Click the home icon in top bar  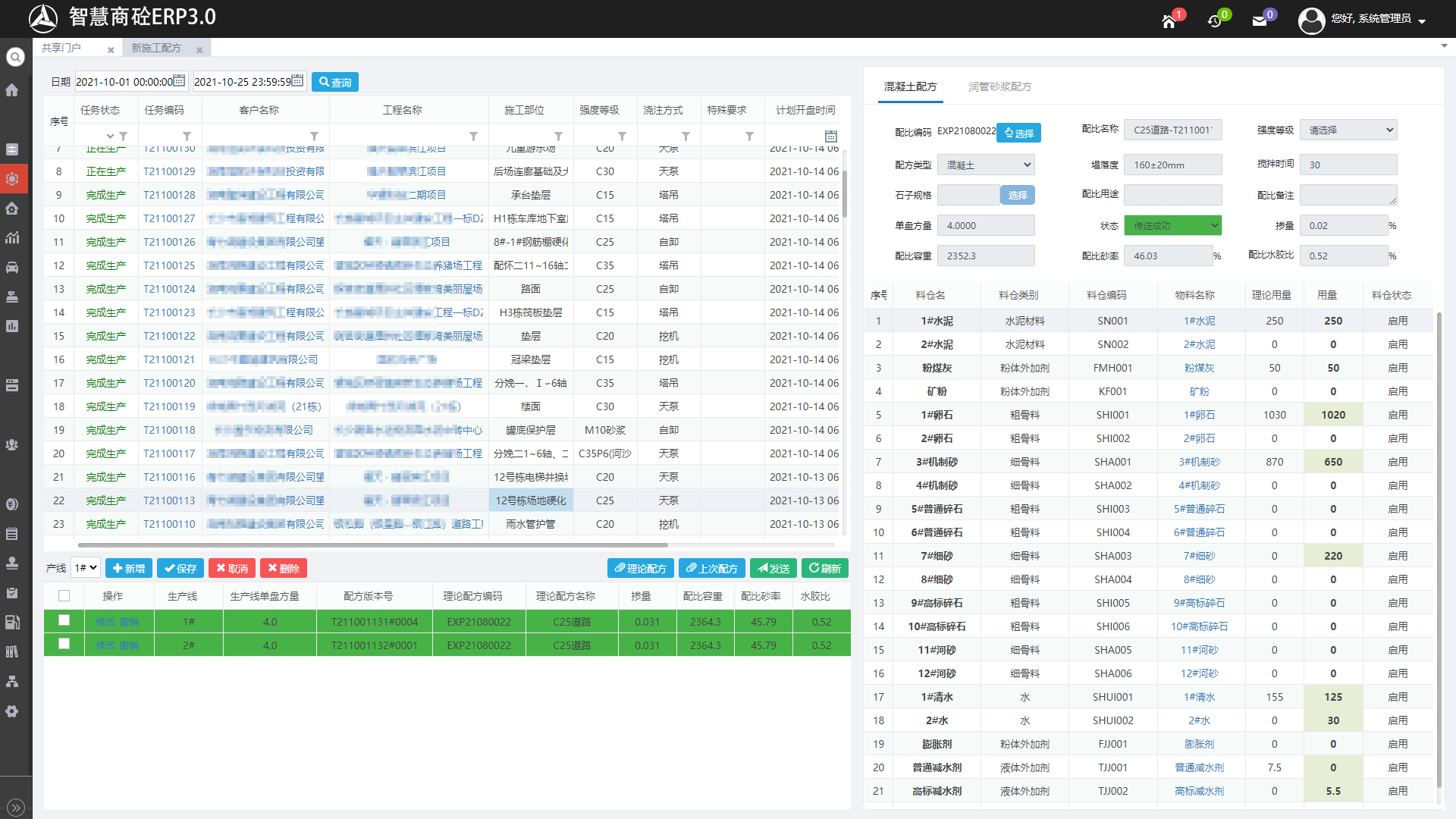click(1169, 21)
